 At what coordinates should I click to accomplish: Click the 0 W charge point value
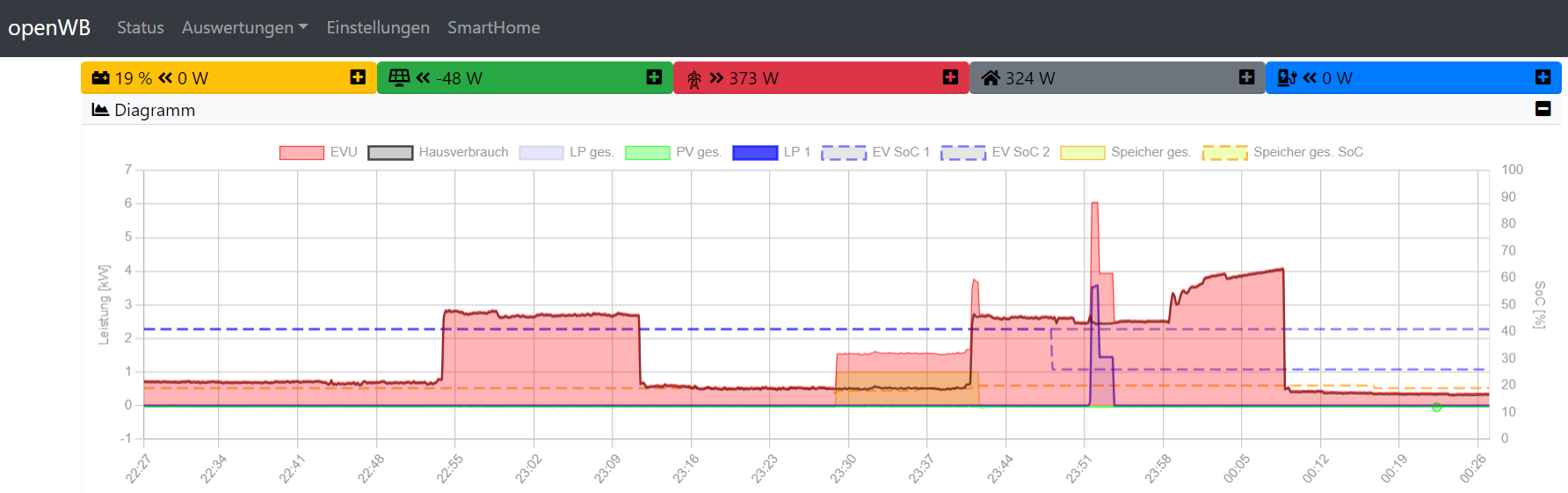pyautogui.click(x=1337, y=78)
